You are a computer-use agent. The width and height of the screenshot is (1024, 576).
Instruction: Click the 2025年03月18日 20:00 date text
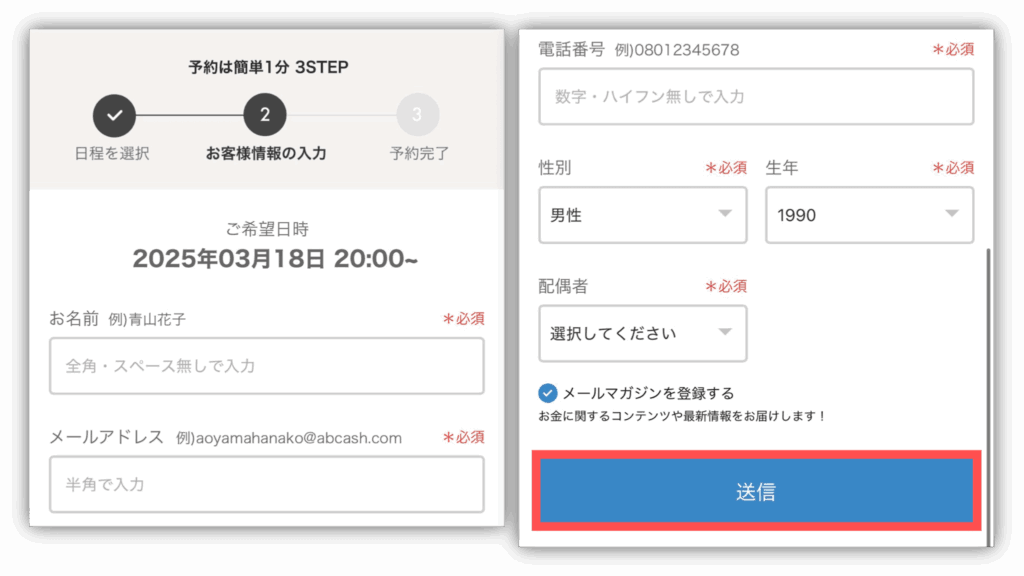275,259
